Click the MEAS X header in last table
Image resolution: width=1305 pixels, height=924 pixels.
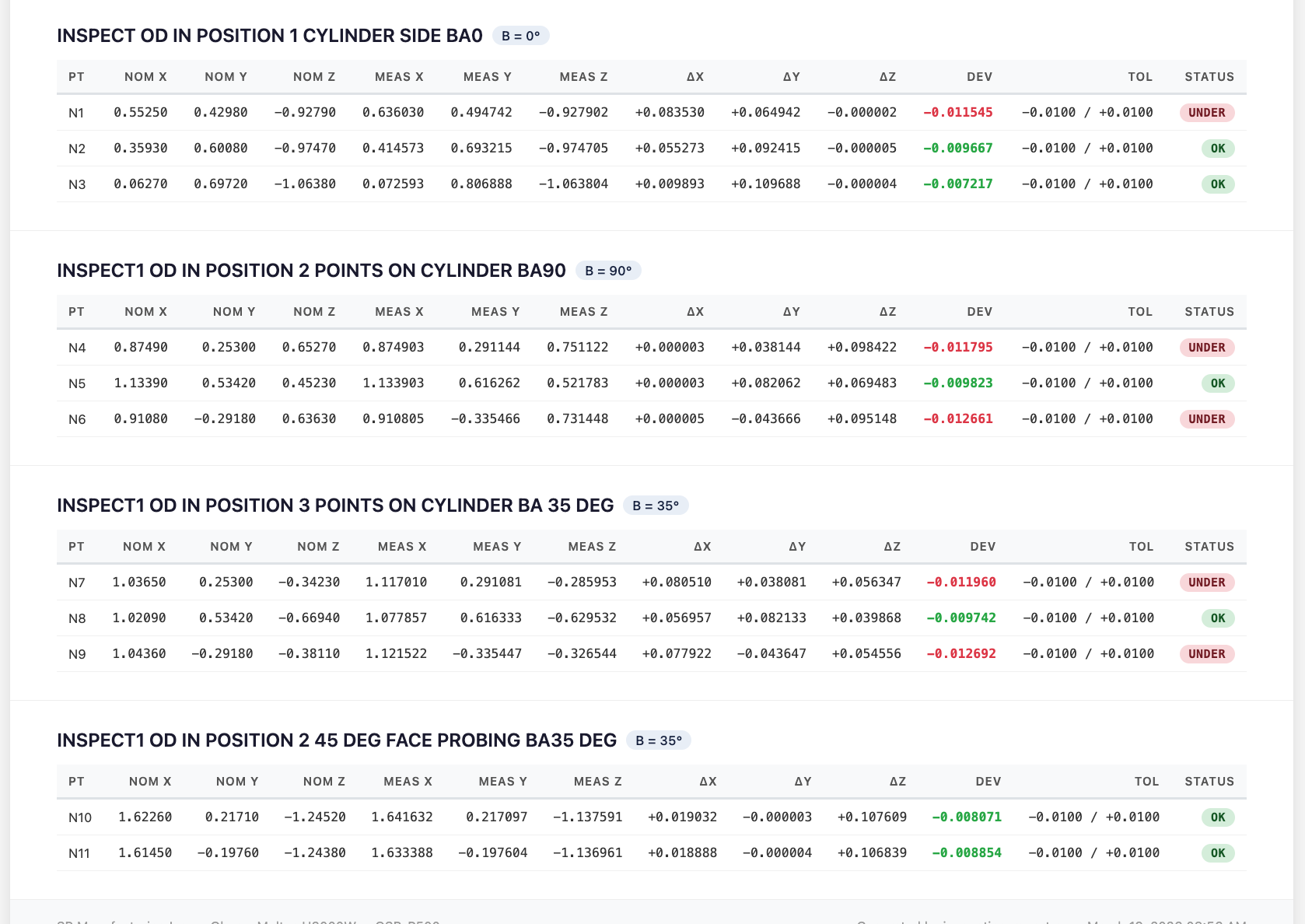coord(408,782)
